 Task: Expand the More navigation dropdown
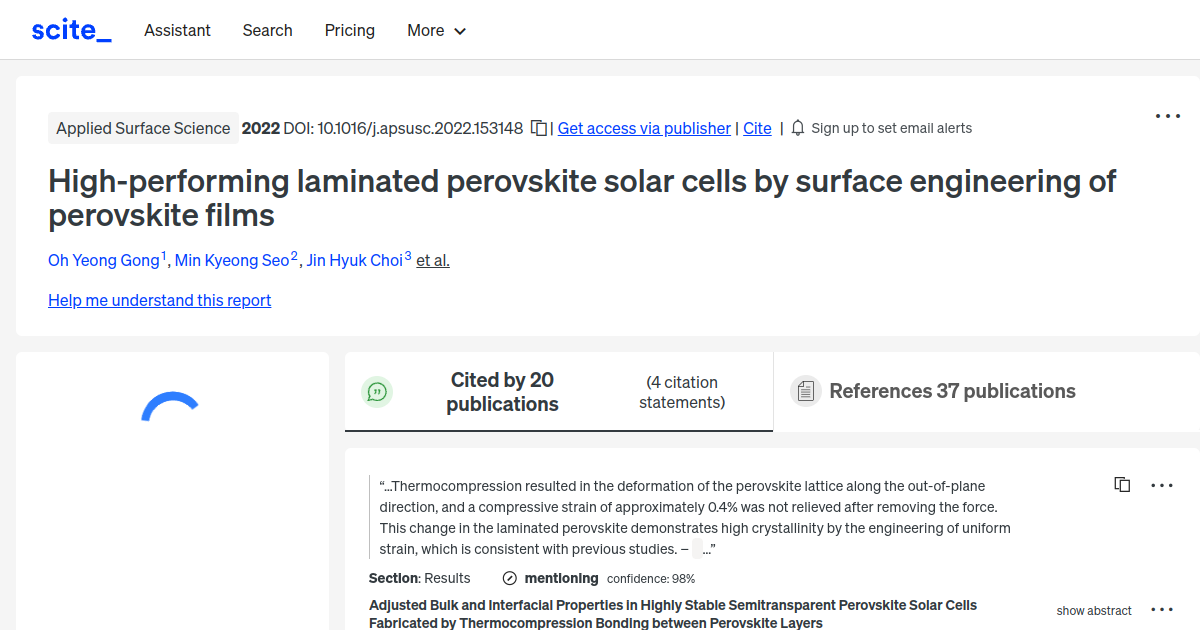pos(436,30)
